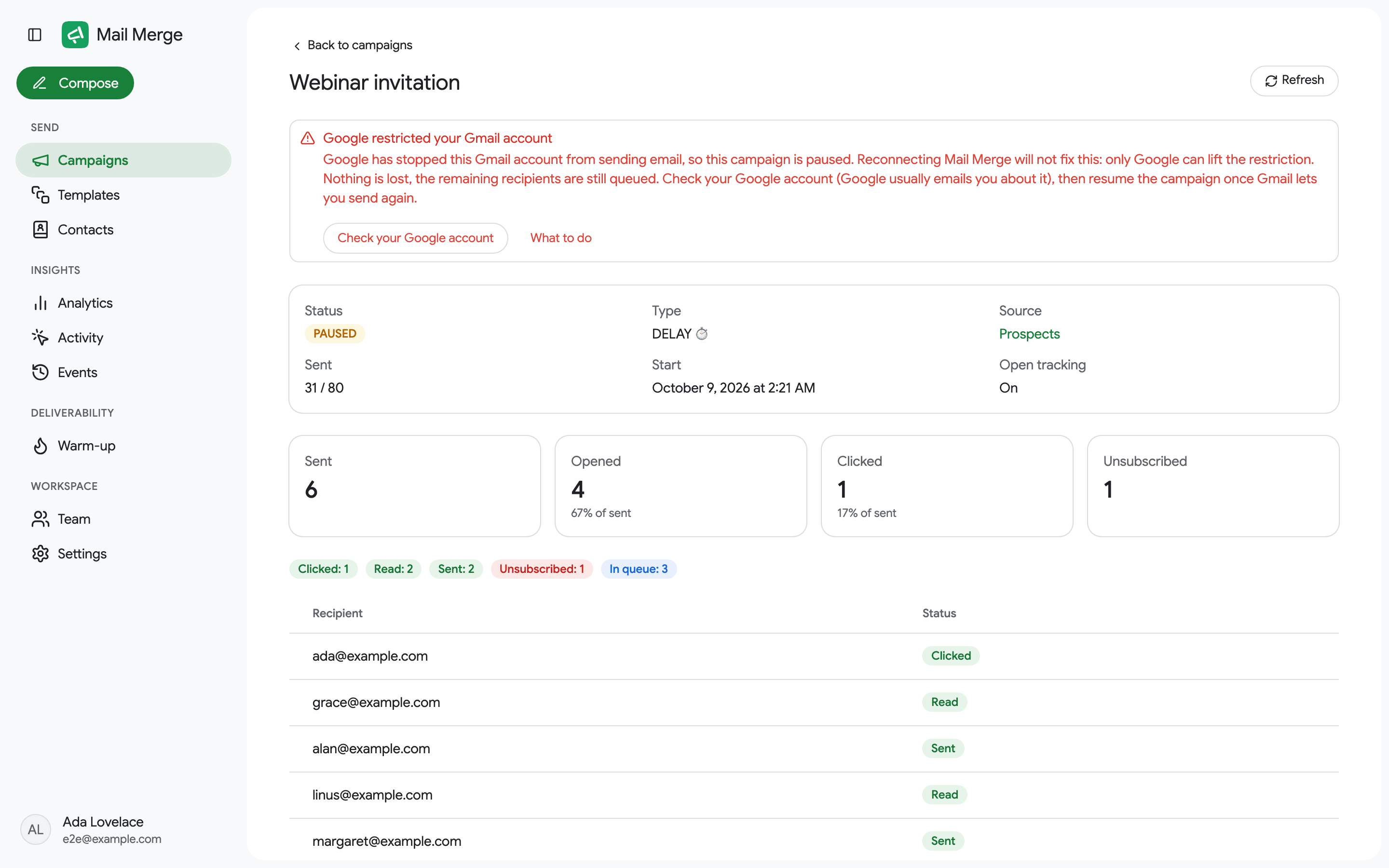Click the Templates icon in sidebar
The width and height of the screenshot is (1389, 868).
coord(40,195)
